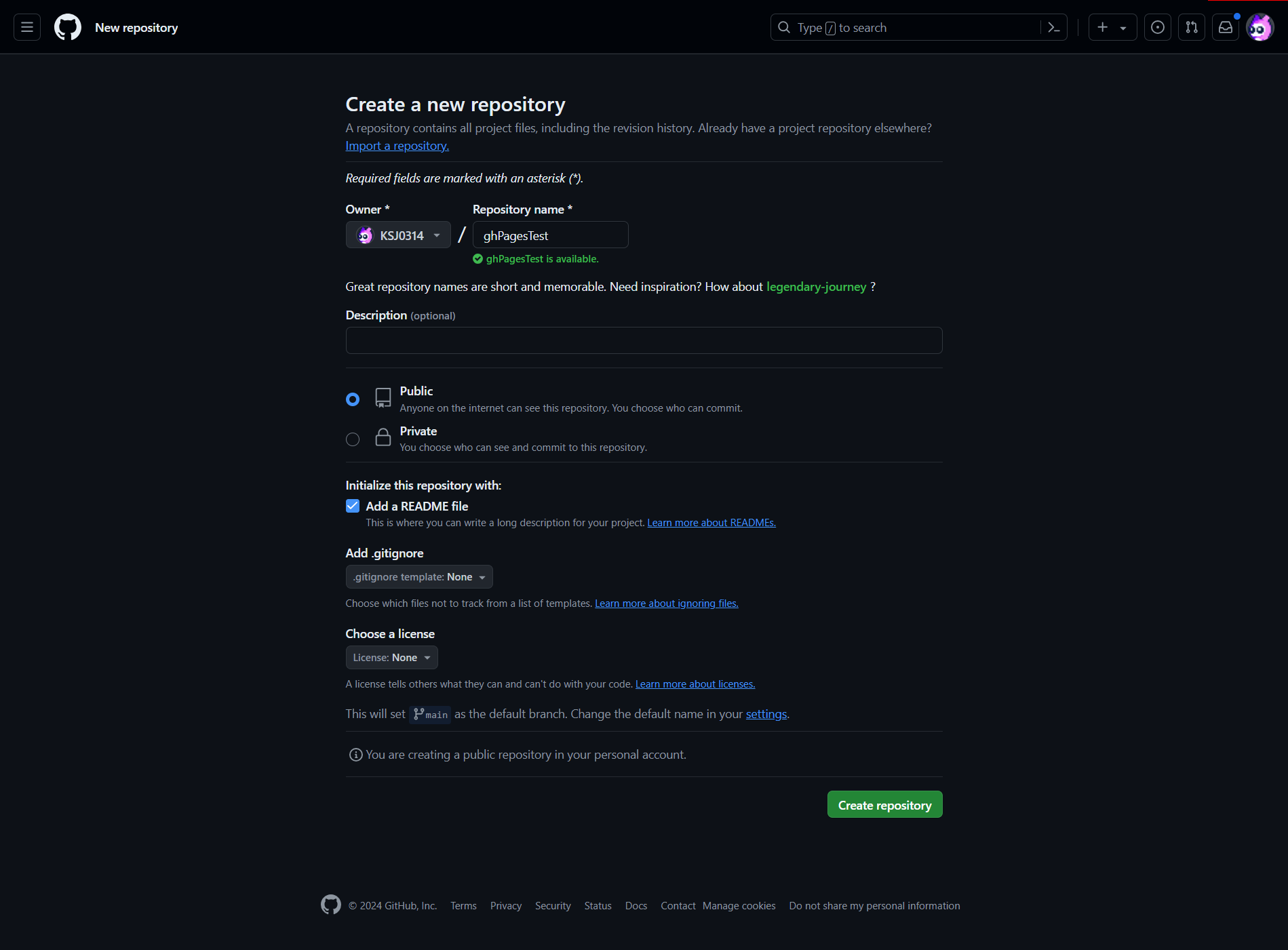Viewport: 1288px width, 950px height.
Task: Open the Status footer link
Action: [x=598, y=906]
